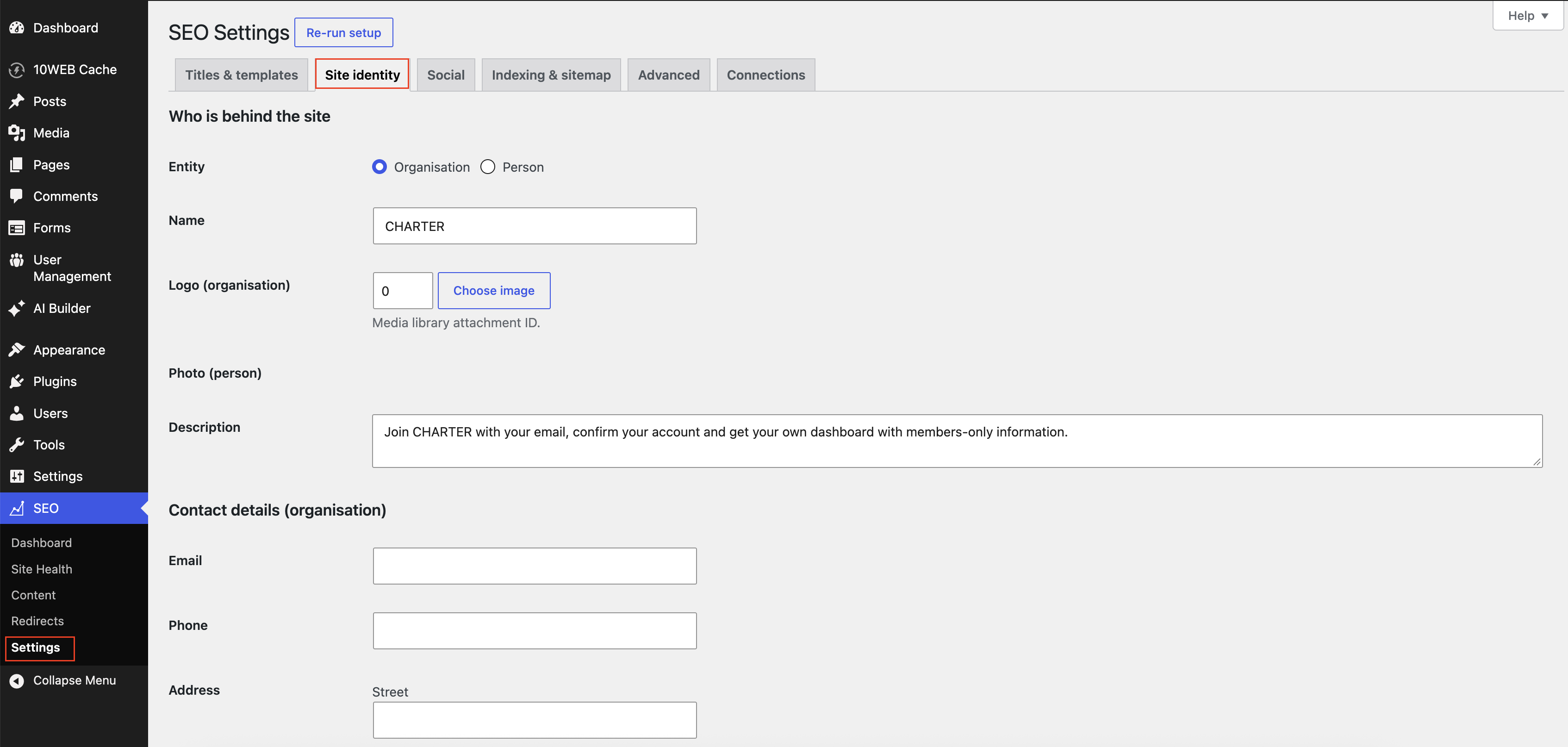Open the Advanced tab
The image size is (1568, 747).
668,75
